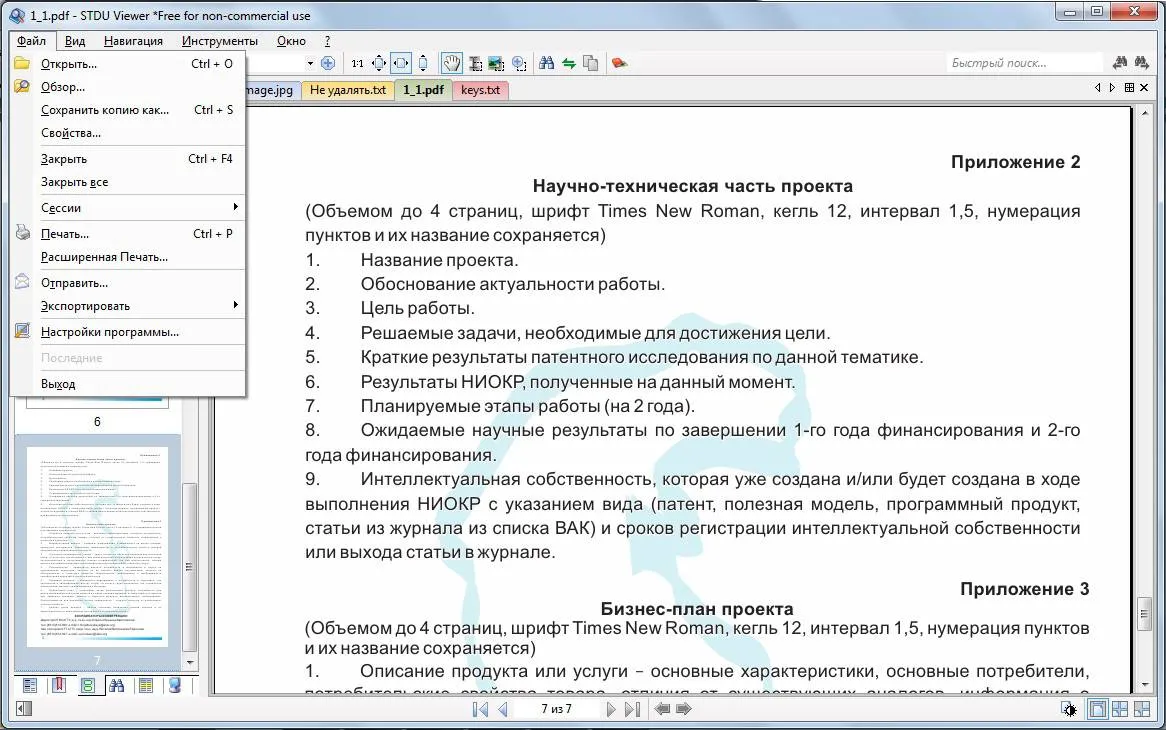
Task: Go to the first page
Action: click(480, 709)
